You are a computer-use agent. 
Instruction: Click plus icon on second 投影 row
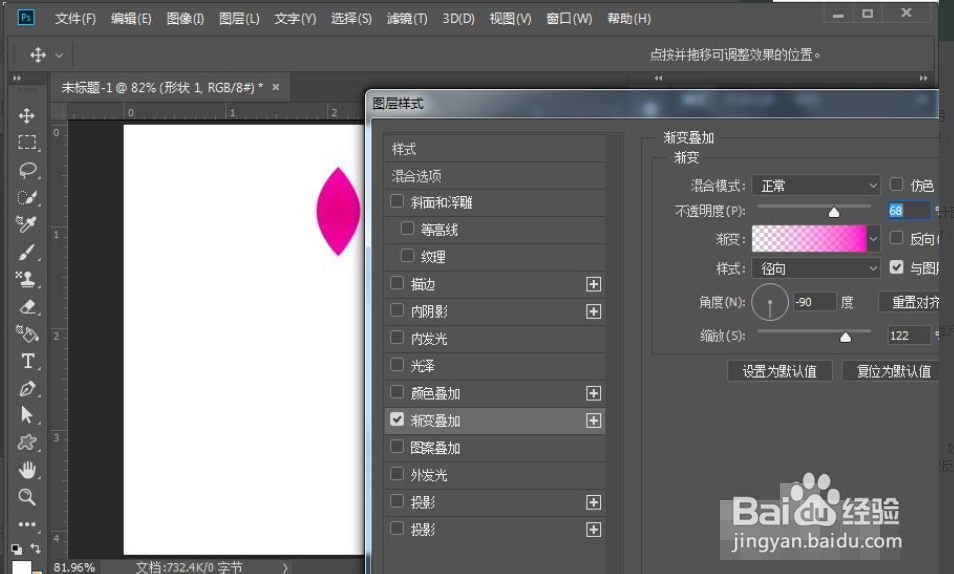coord(593,530)
